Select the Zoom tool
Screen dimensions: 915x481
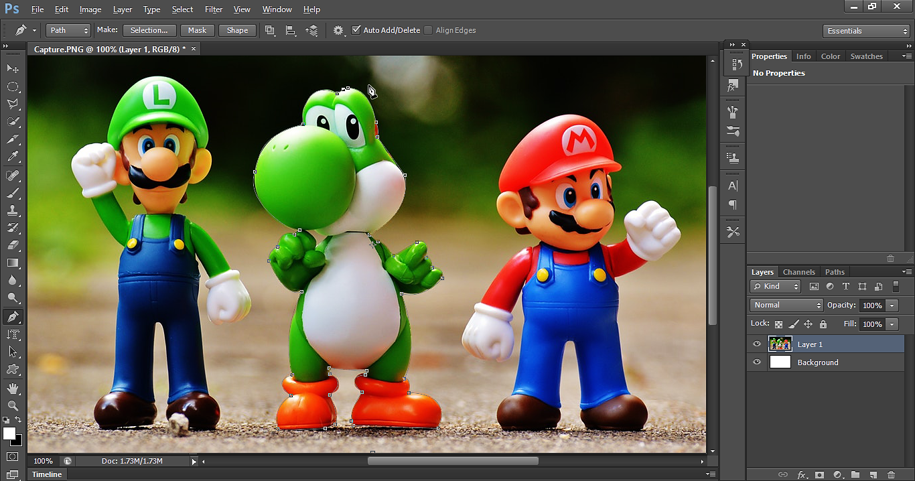click(x=12, y=406)
